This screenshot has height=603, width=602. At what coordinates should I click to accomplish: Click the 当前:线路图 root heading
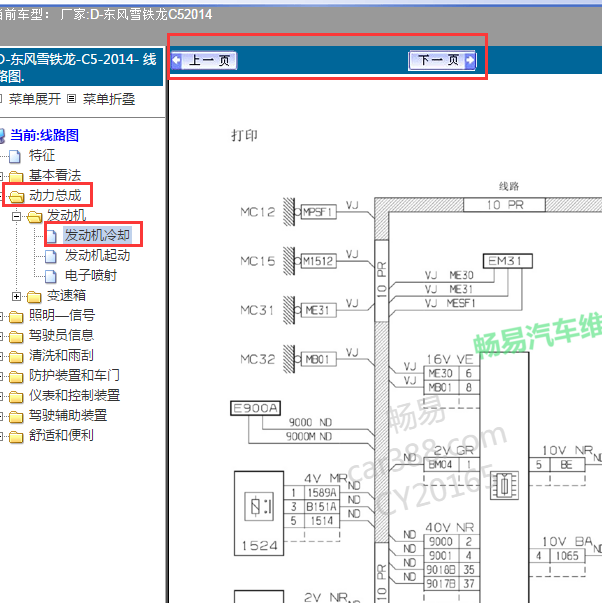point(44,135)
